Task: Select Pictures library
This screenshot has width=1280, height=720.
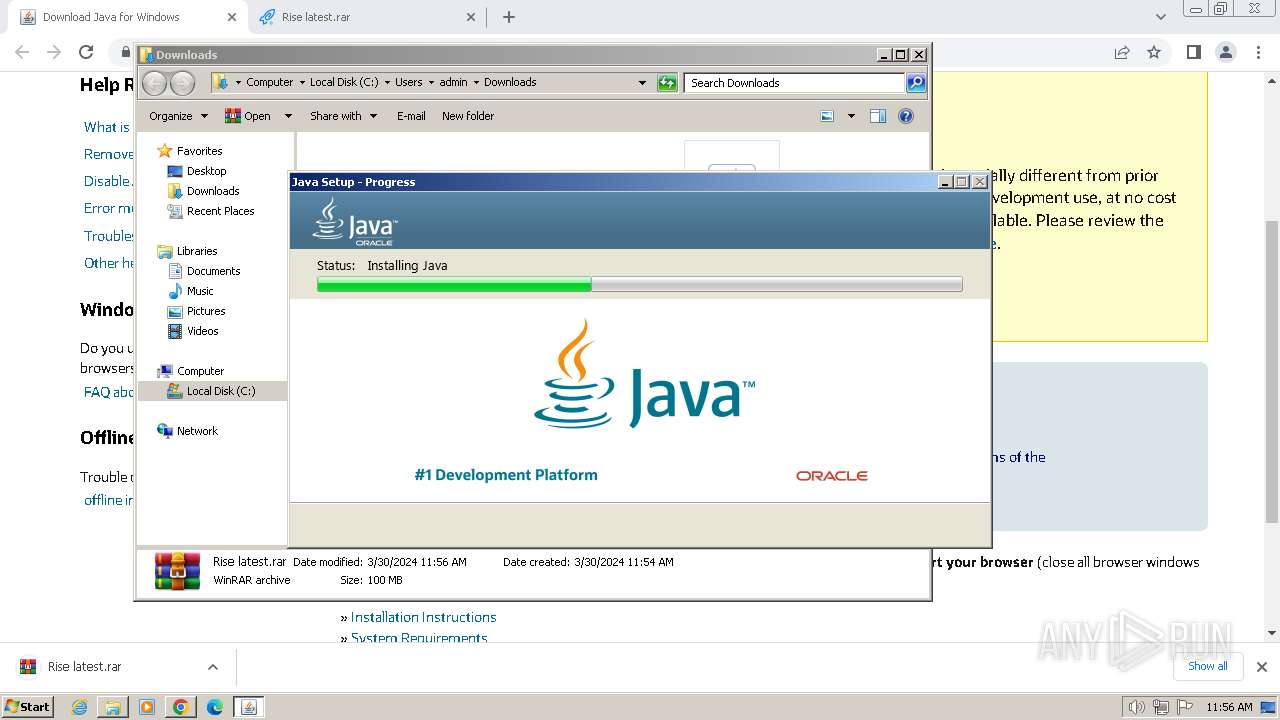Action: point(206,311)
